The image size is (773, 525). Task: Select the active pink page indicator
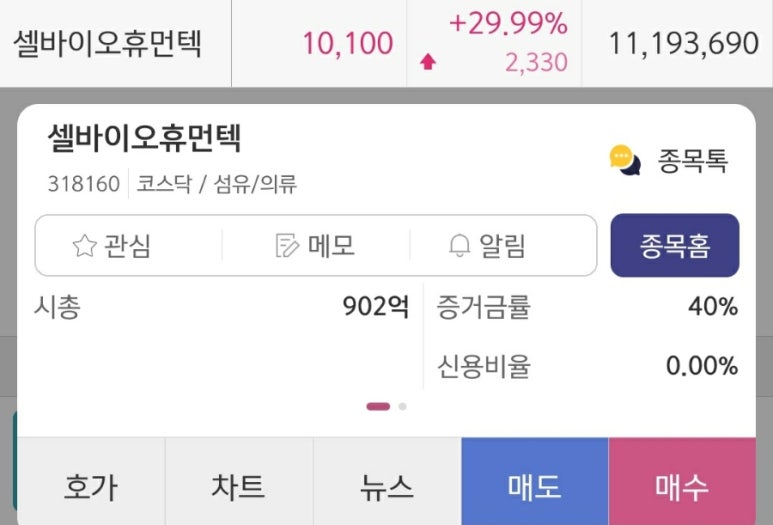tap(378, 407)
